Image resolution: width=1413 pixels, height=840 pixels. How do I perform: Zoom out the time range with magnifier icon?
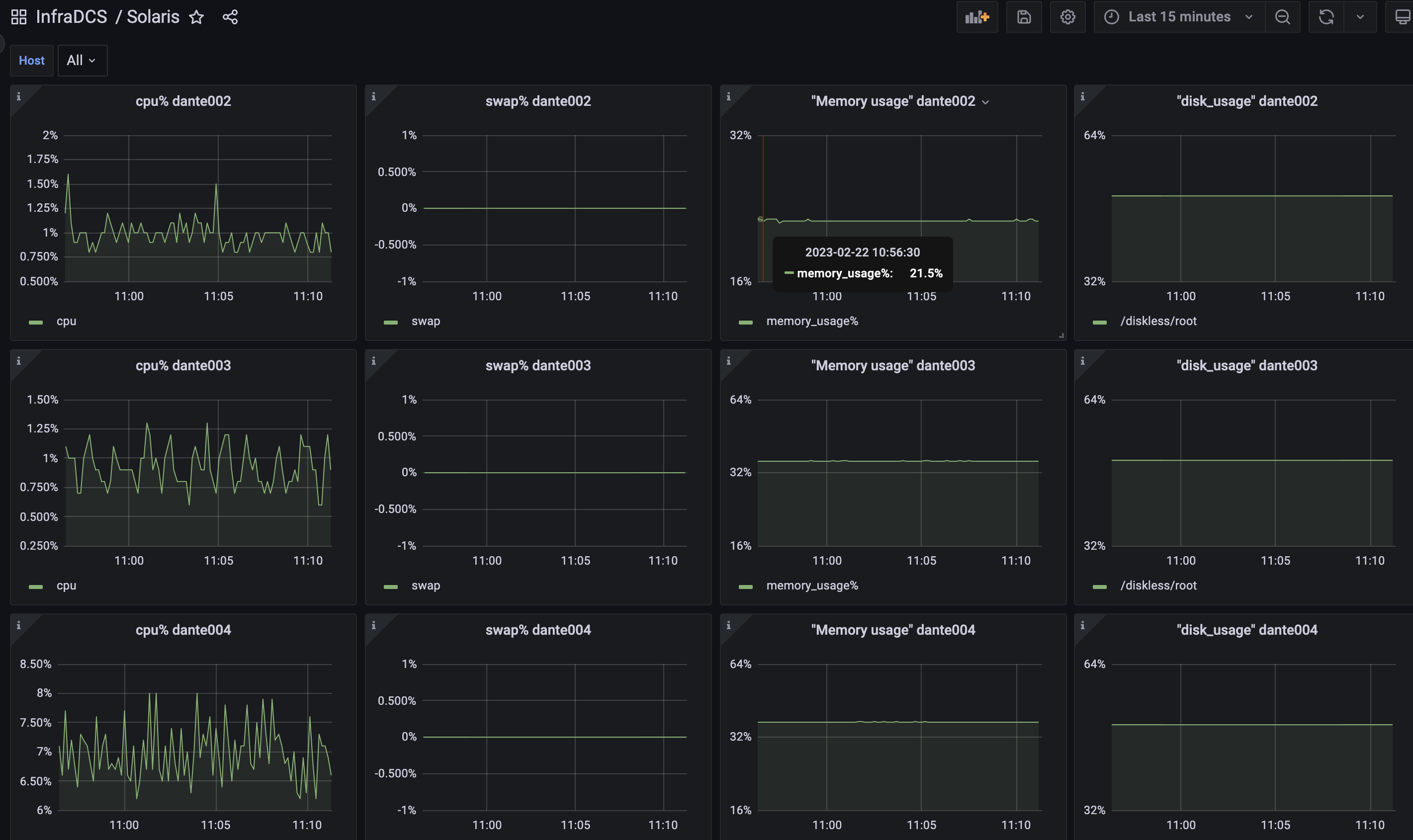[1282, 17]
